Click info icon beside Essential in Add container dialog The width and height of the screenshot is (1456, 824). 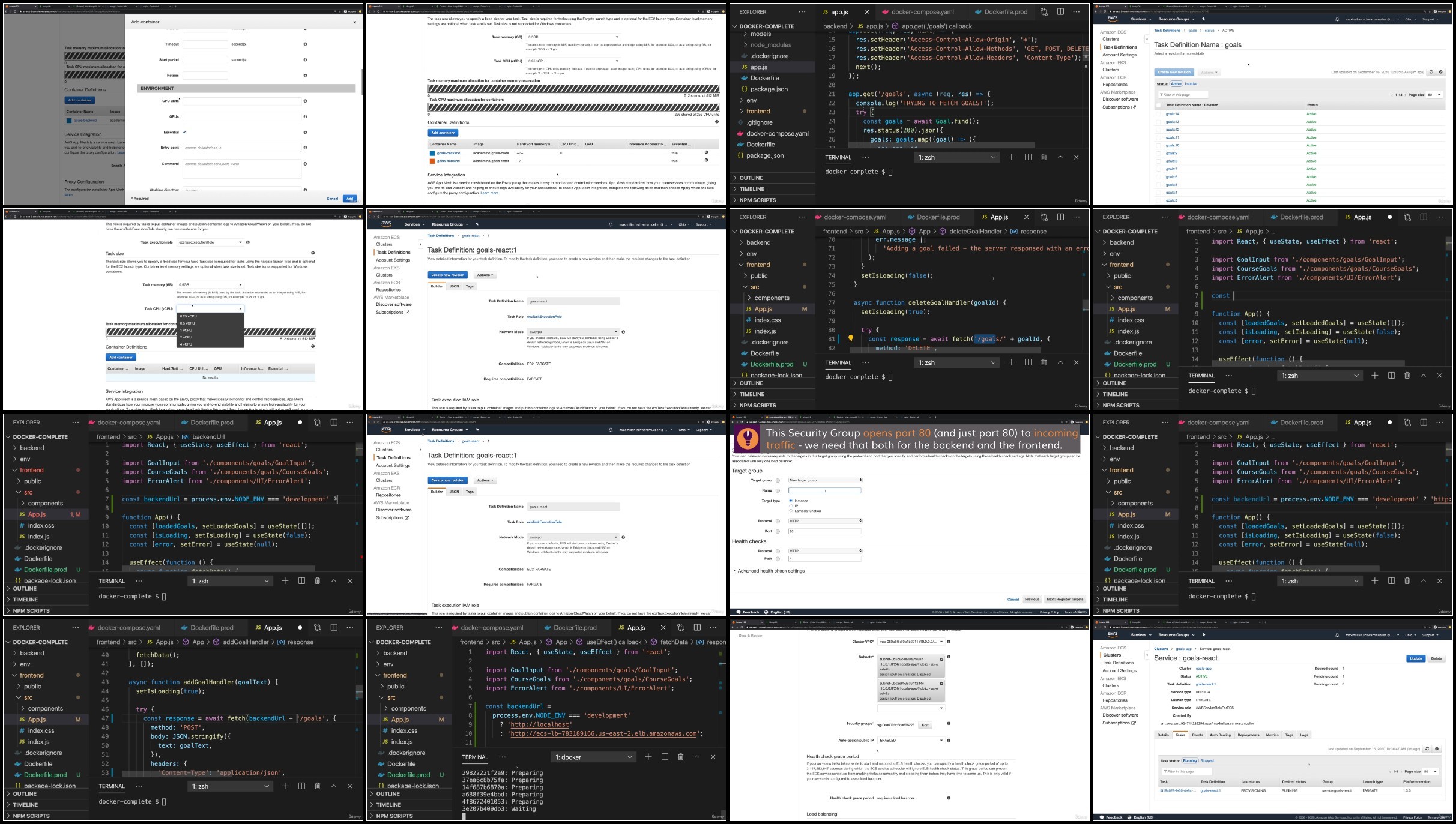pos(305,133)
